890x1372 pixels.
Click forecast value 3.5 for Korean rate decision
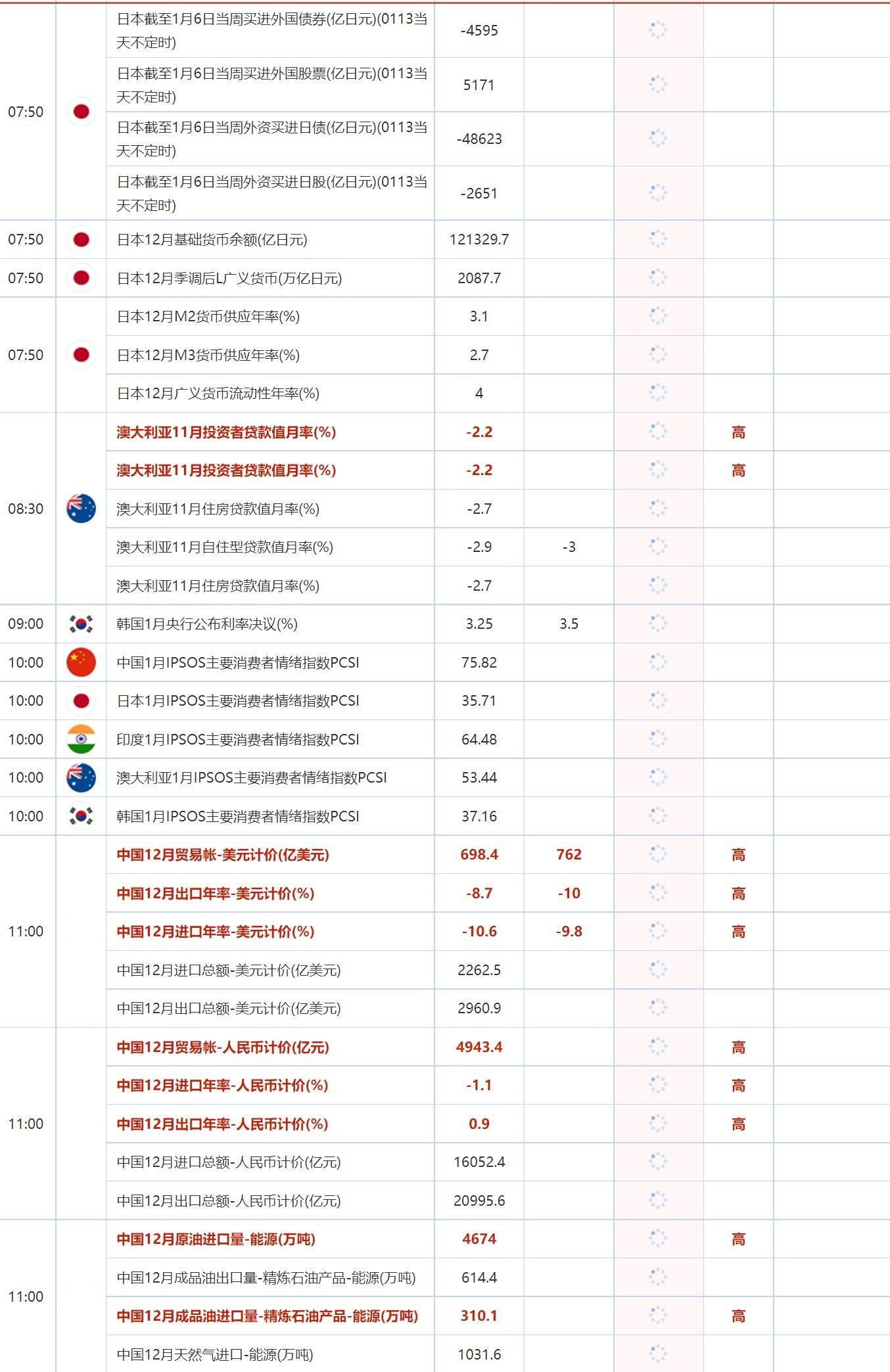pos(569,624)
